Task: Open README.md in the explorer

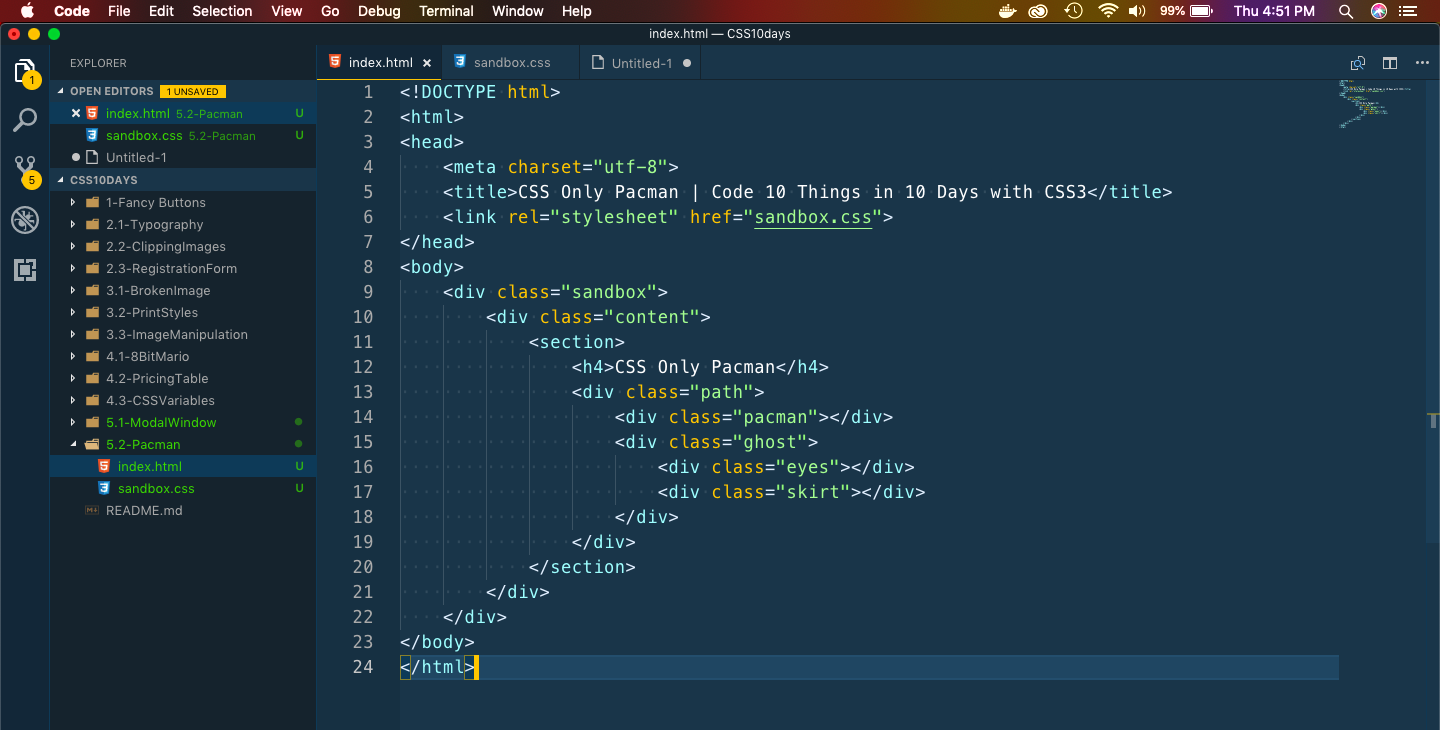Action: (183, 510)
